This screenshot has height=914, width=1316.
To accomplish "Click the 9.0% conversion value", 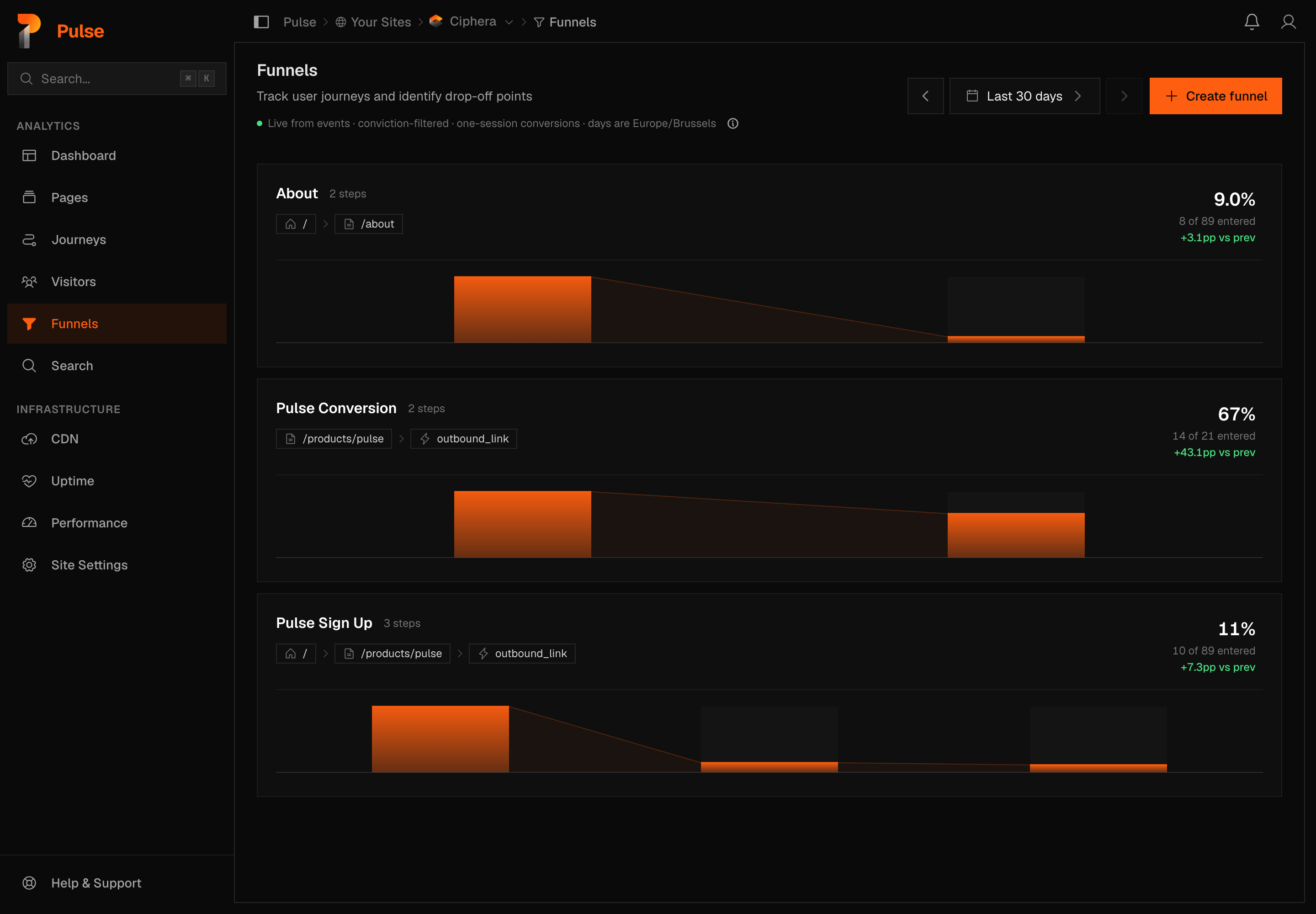I will point(1234,199).
